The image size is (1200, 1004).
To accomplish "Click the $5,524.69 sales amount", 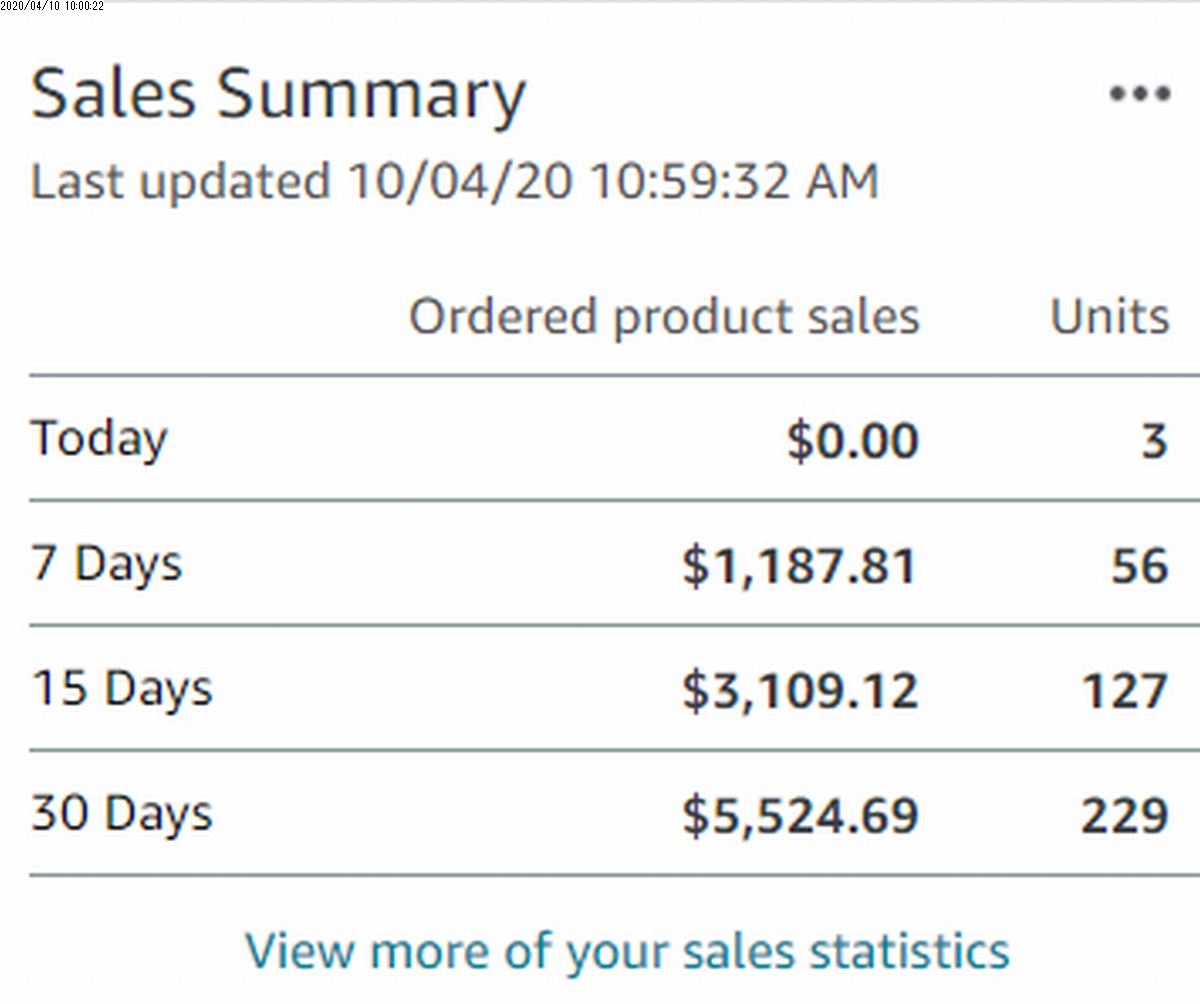I will (x=799, y=816).
